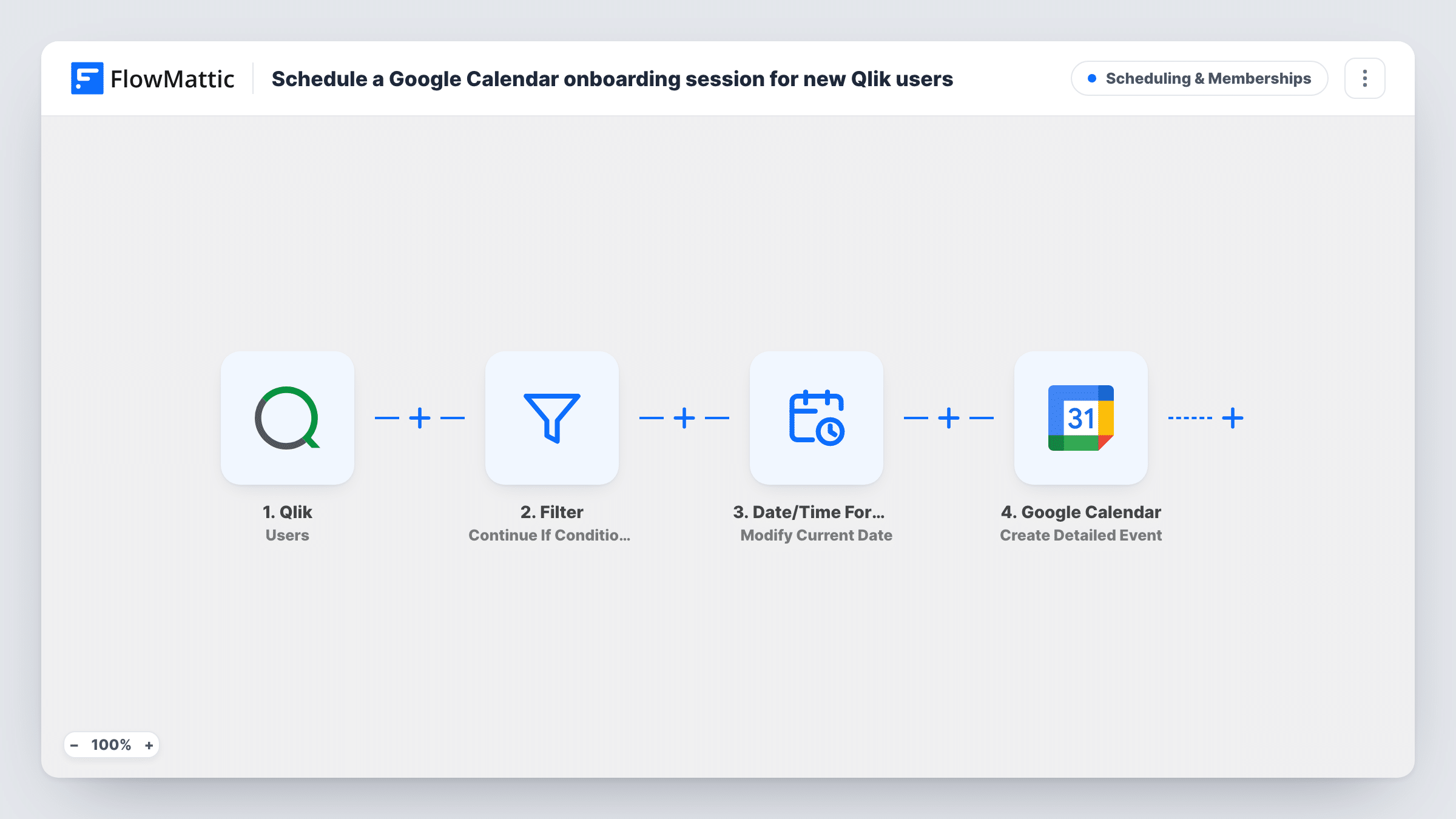Click the 'Create Detailed Event' subtitle
1456x819 pixels.
tap(1081, 535)
